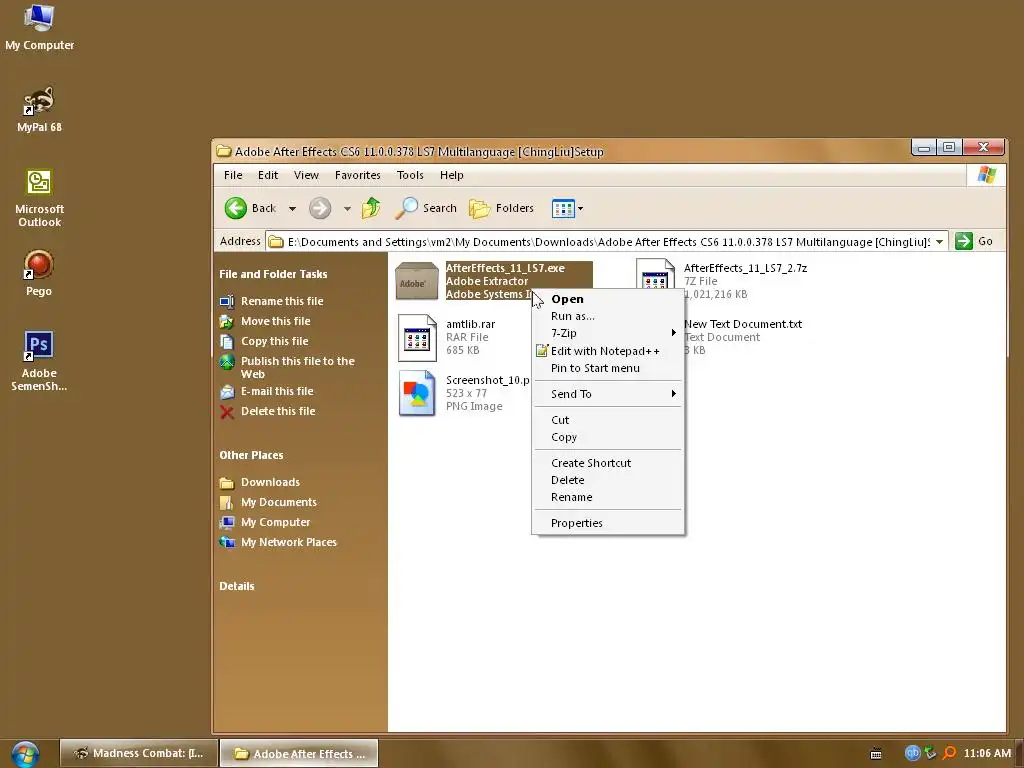
Task: Select amtlib.rar file icon
Action: [417, 338]
